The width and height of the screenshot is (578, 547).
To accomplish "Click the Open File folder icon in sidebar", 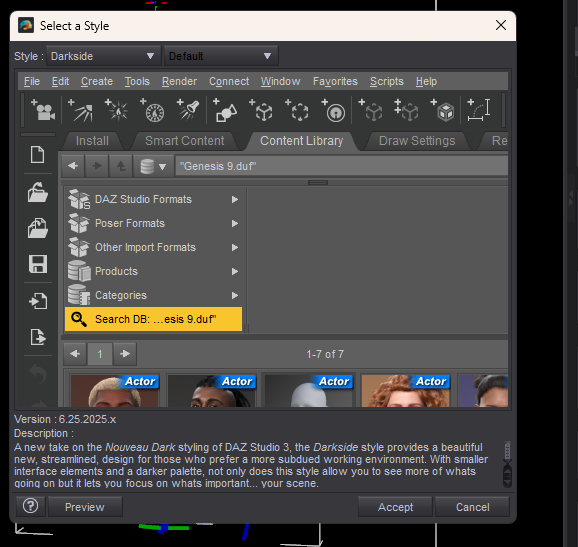I will click(38, 192).
